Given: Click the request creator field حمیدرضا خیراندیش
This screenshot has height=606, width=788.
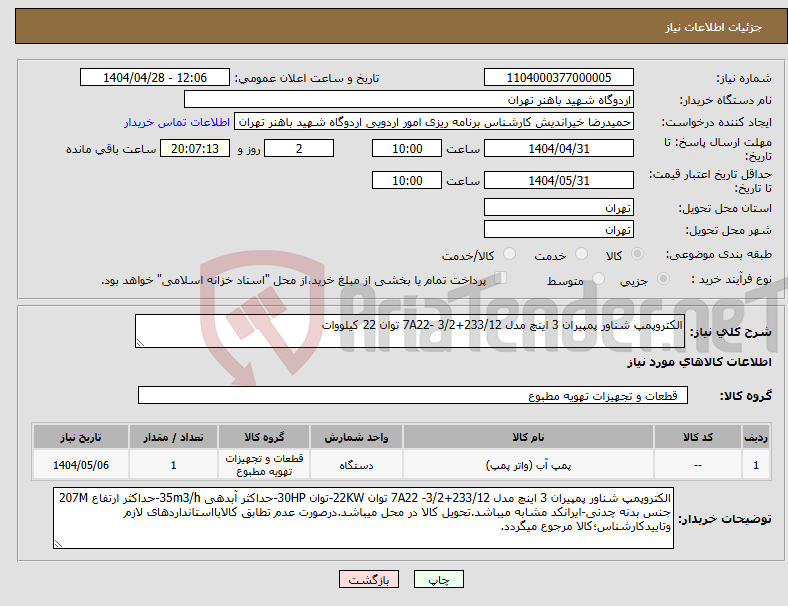Looking at the screenshot, I should [x=434, y=122].
